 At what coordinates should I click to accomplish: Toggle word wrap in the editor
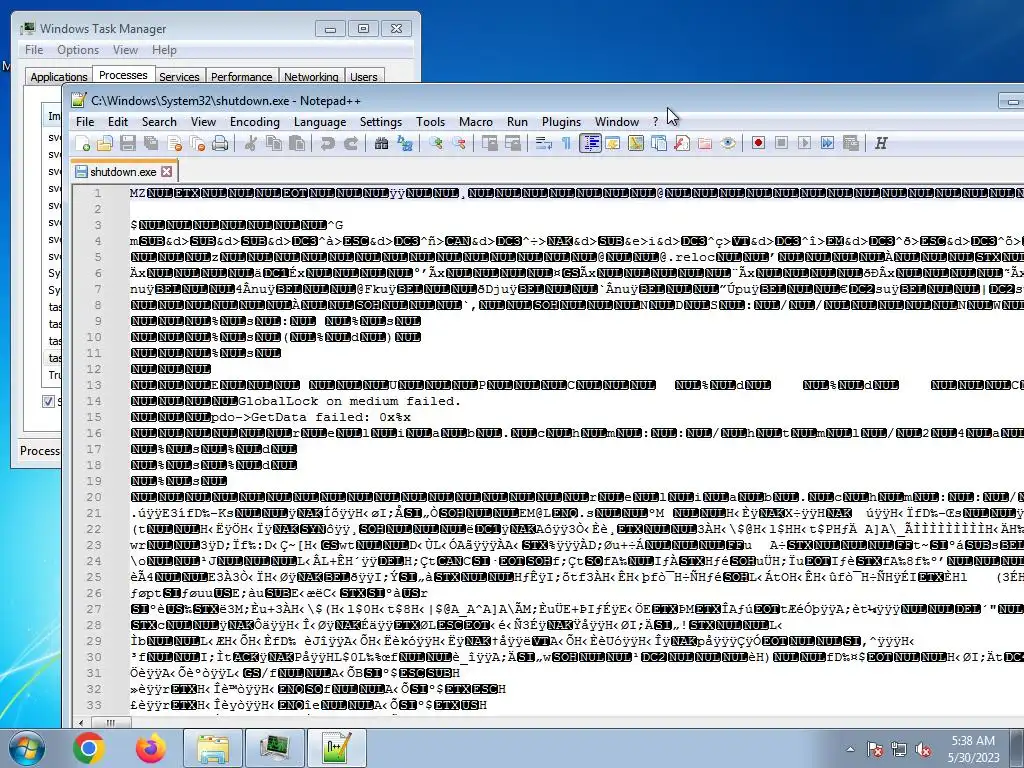[543, 144]
